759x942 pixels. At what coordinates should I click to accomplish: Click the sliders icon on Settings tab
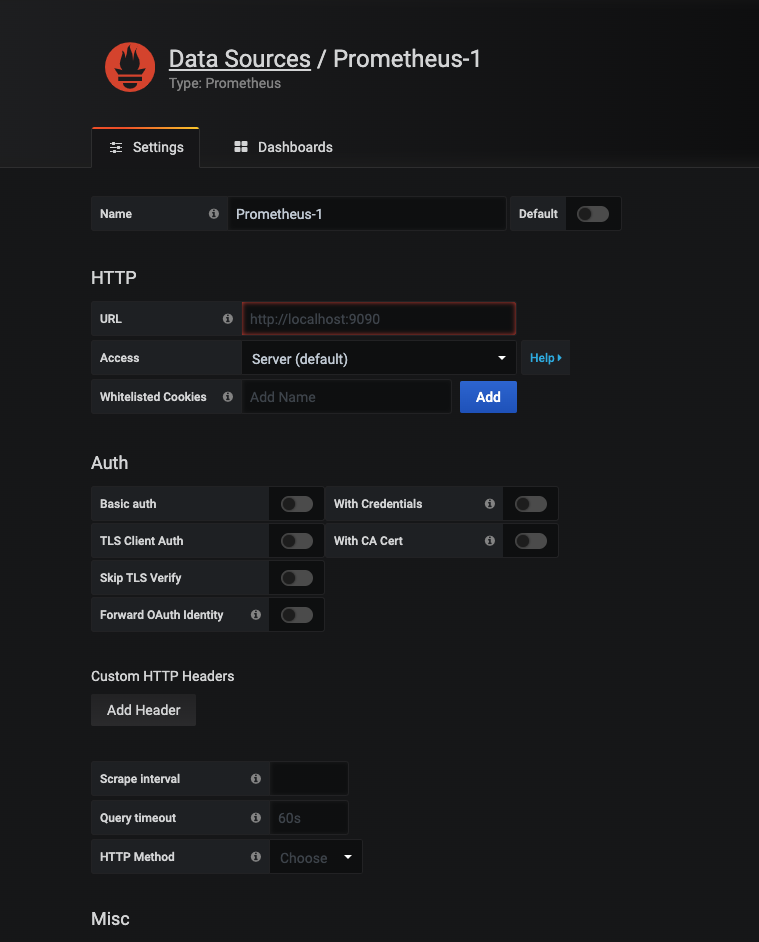coord(116,147)
